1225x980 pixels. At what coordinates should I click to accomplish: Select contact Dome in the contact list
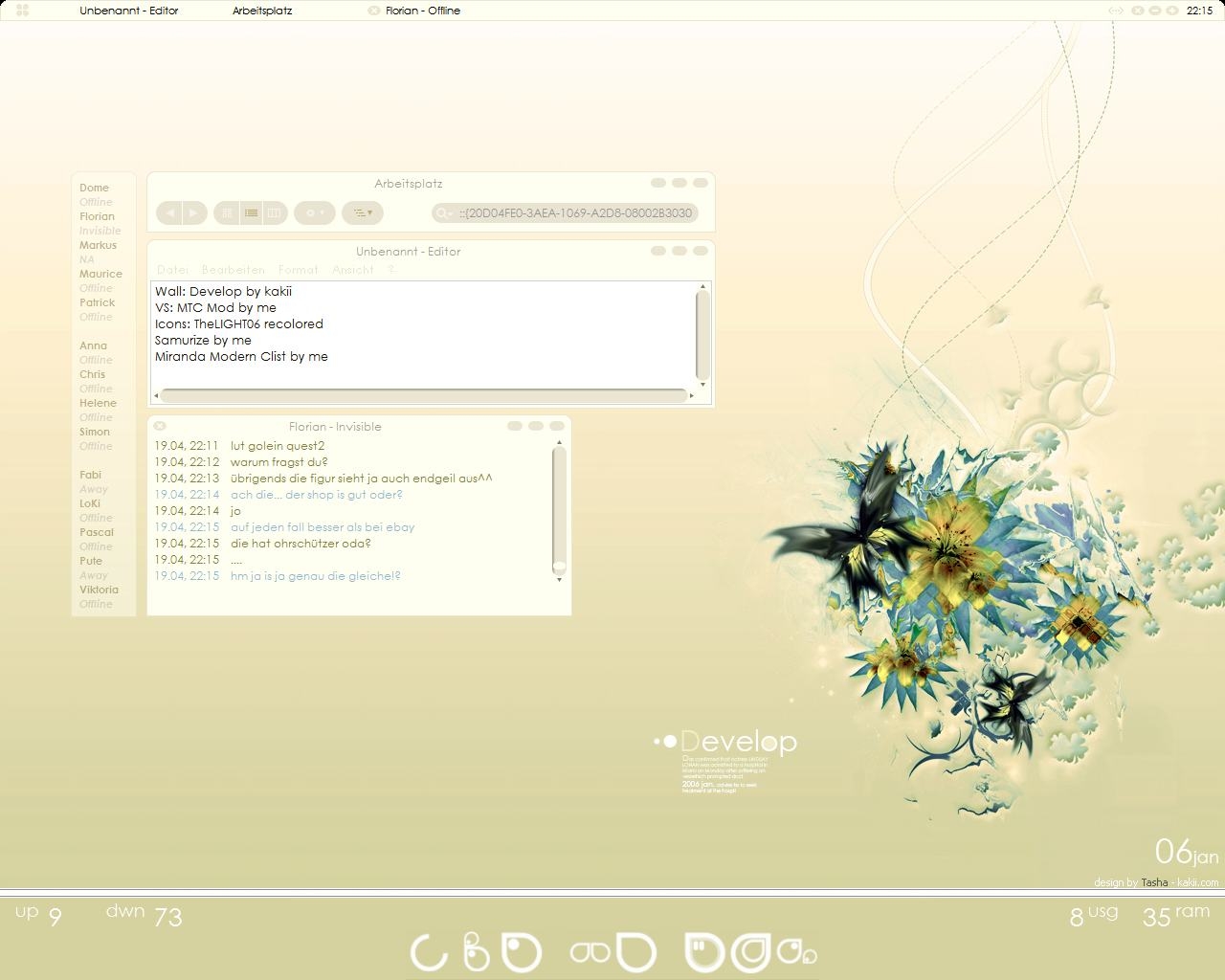[x=94, y=188]
